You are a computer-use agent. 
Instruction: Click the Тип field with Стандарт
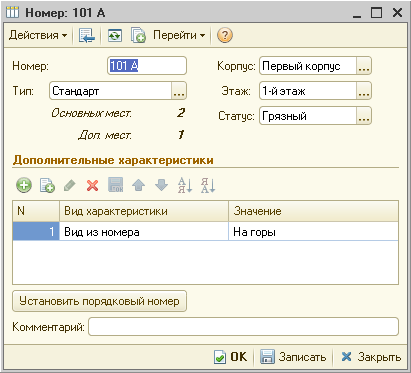[110, 91]
